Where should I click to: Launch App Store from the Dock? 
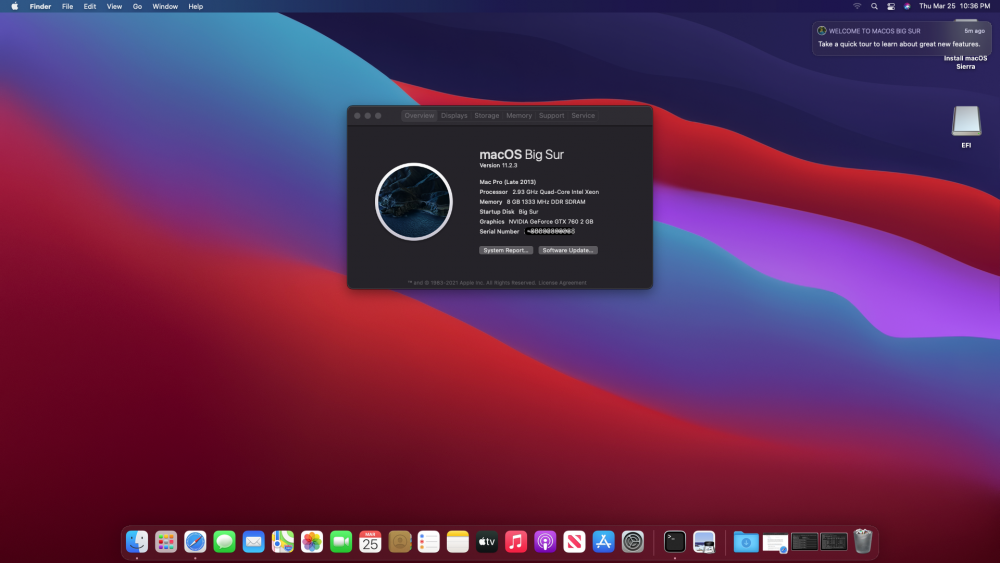pos(603,542)
